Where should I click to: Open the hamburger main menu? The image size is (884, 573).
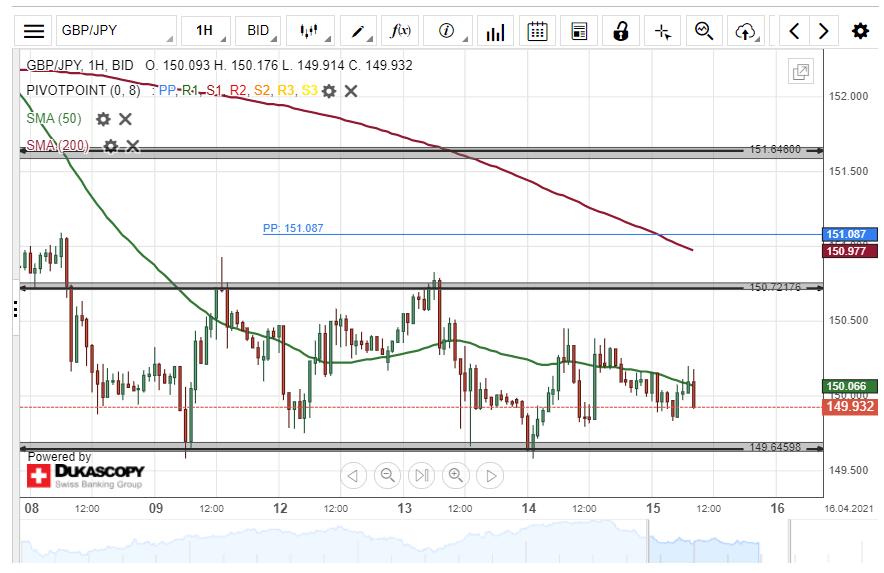coord(34,30)
